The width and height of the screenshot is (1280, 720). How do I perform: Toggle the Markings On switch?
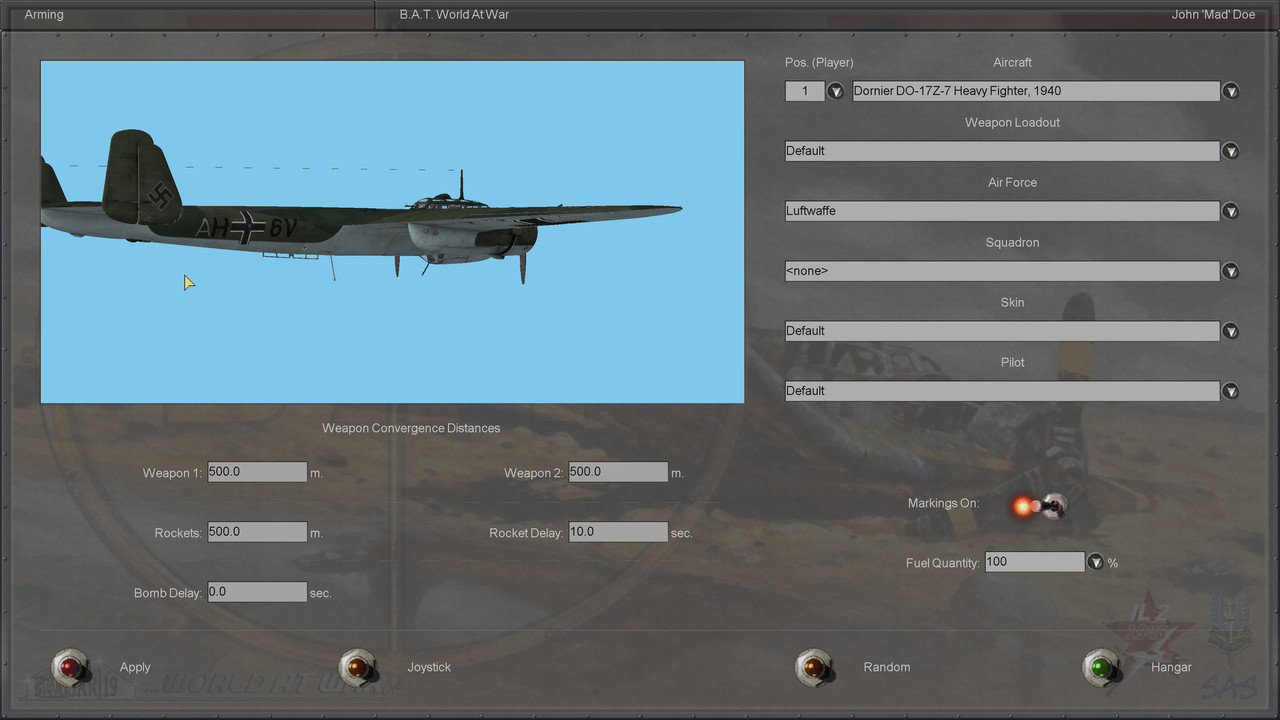pyautogui.click(x=1040, y=506)
